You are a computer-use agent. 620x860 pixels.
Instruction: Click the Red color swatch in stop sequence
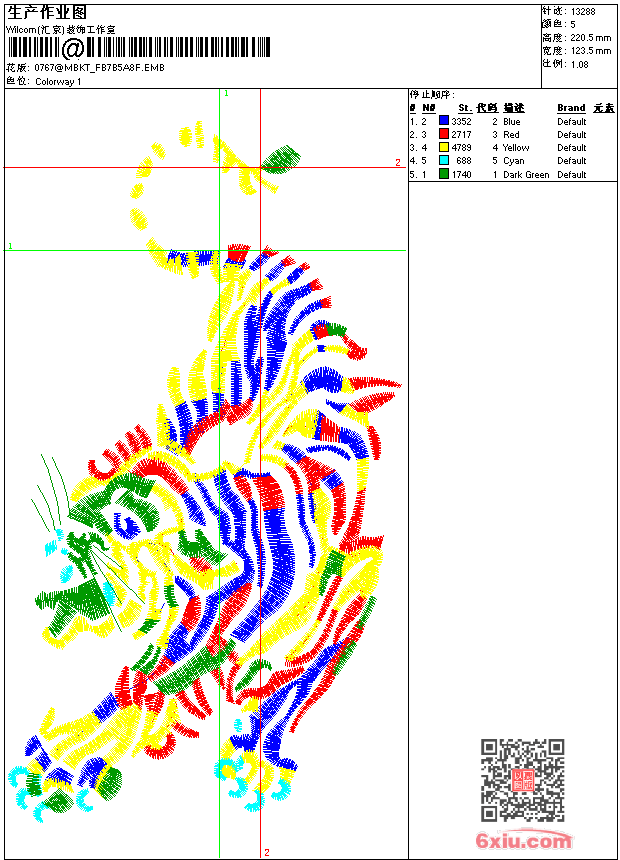point(444,134)
